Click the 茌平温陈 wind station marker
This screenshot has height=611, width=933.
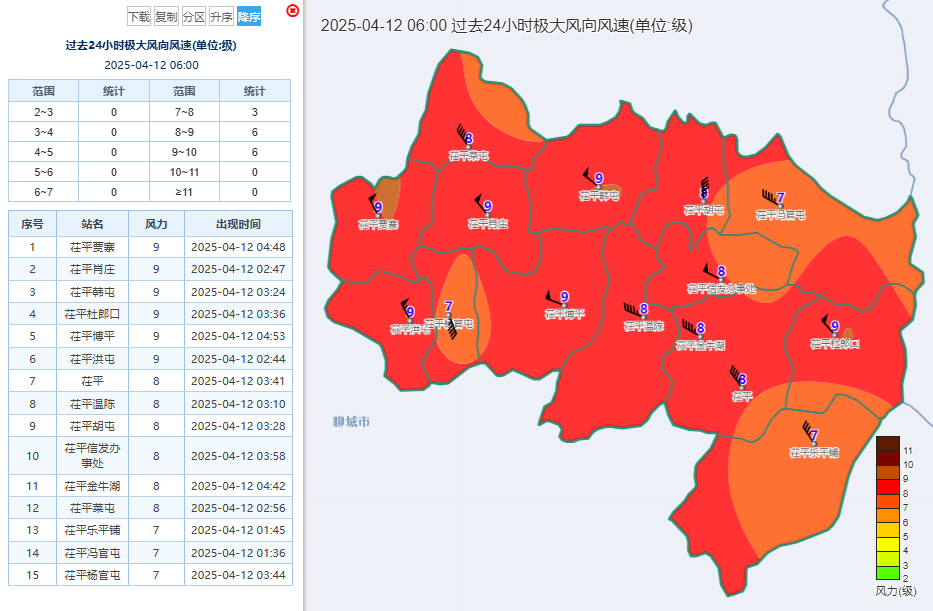pos(643,318)
